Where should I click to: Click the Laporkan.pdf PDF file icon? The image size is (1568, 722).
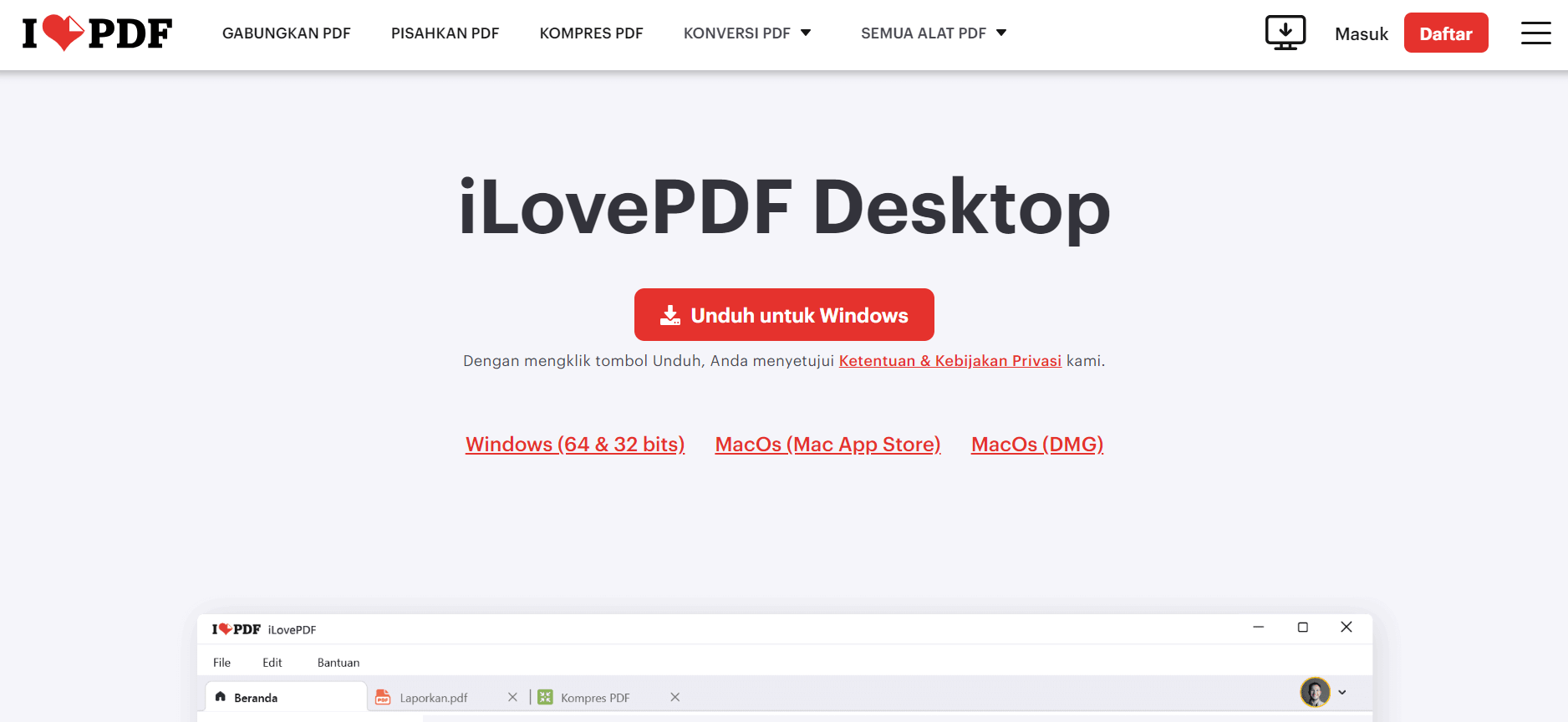pyautogui.click(x=383, y=697)
